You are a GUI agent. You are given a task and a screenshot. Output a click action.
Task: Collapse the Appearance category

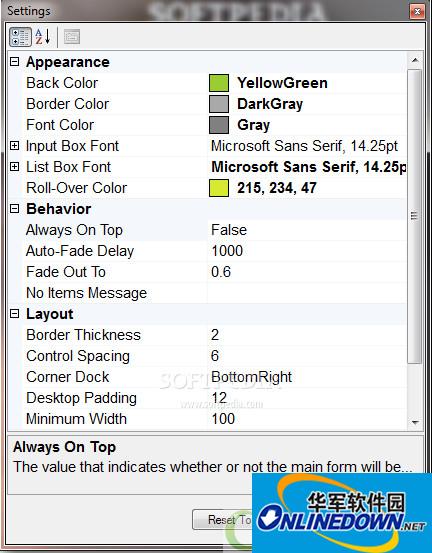14,62
